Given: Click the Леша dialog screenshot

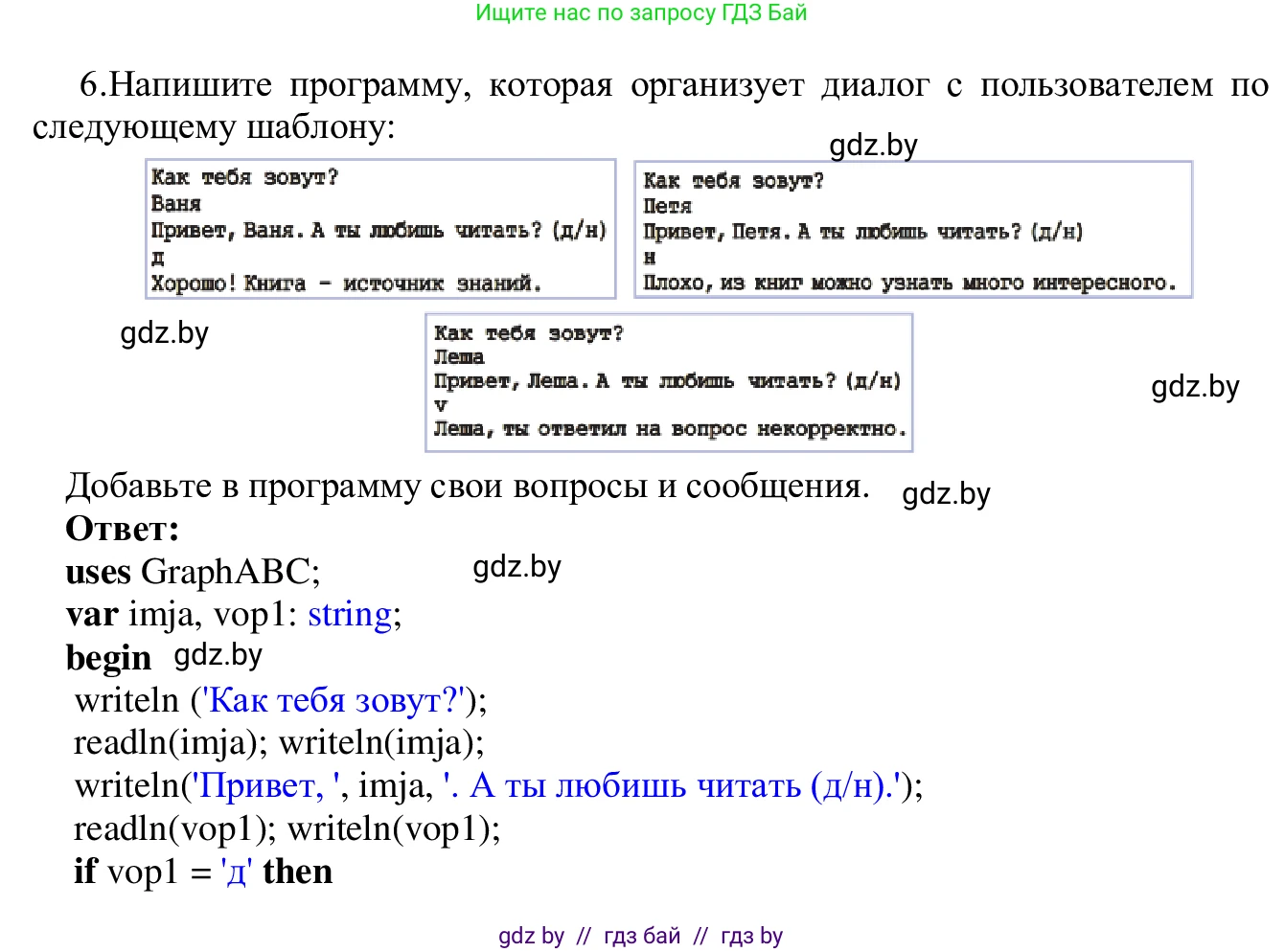Looking at the screenshot, I should [668, 381].
